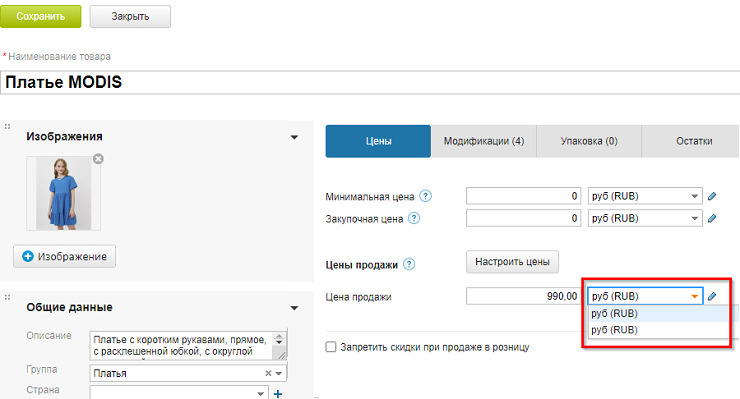Screen dimensions: 740x399
Task: Click the blue dress product thumbnail
Action: click(x=63, y=194)
